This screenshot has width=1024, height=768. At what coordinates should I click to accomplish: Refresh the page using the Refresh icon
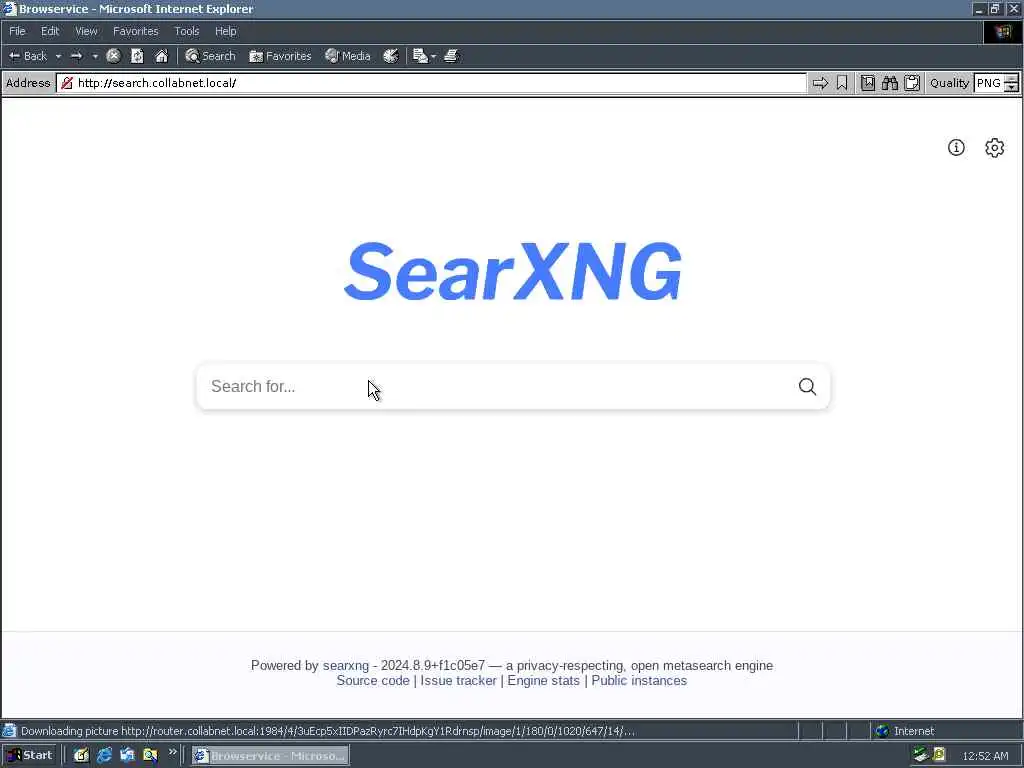[x=137, y=56]
